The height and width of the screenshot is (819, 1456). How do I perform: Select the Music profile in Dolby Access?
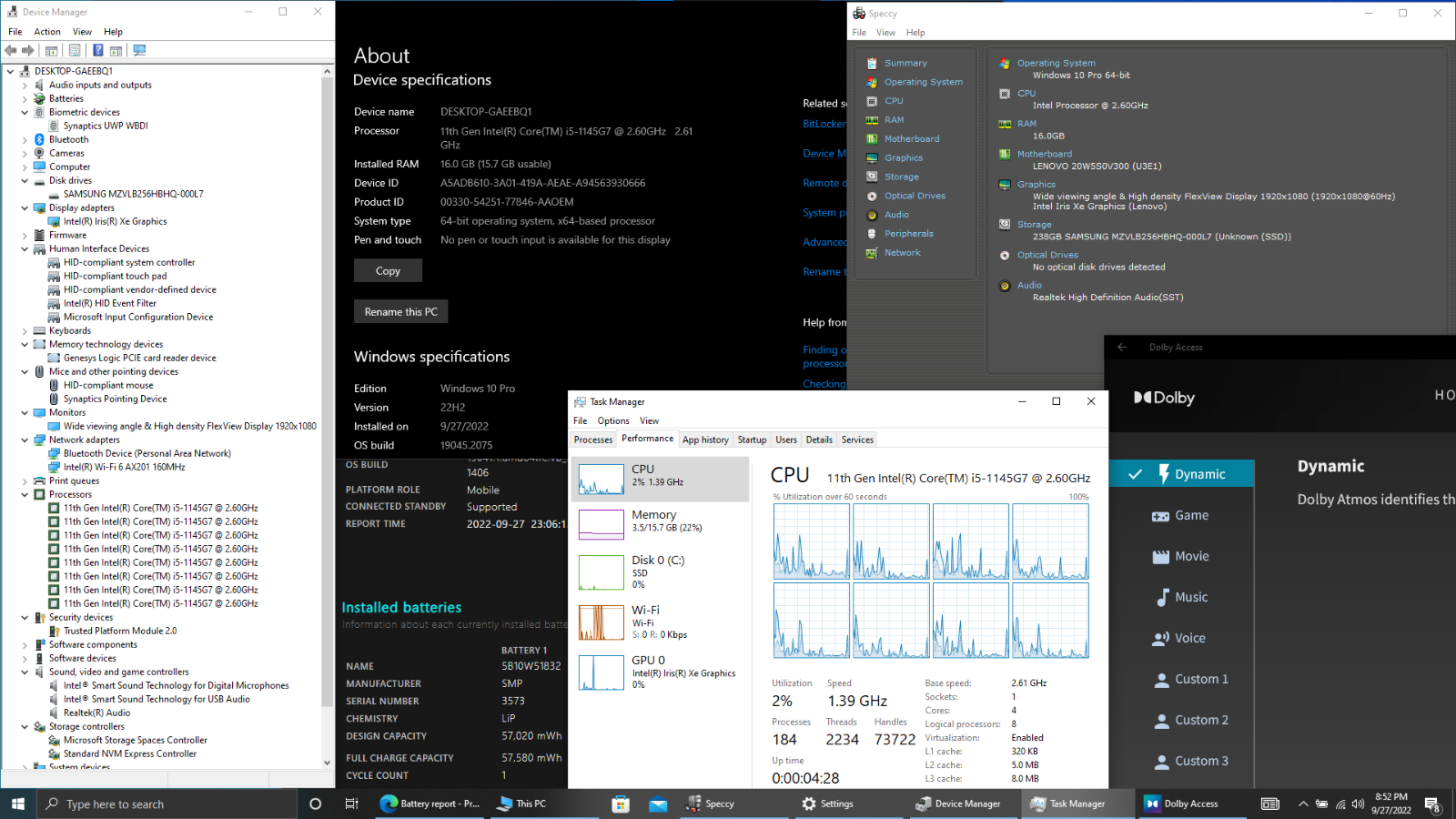click(x=1181, y=597)
